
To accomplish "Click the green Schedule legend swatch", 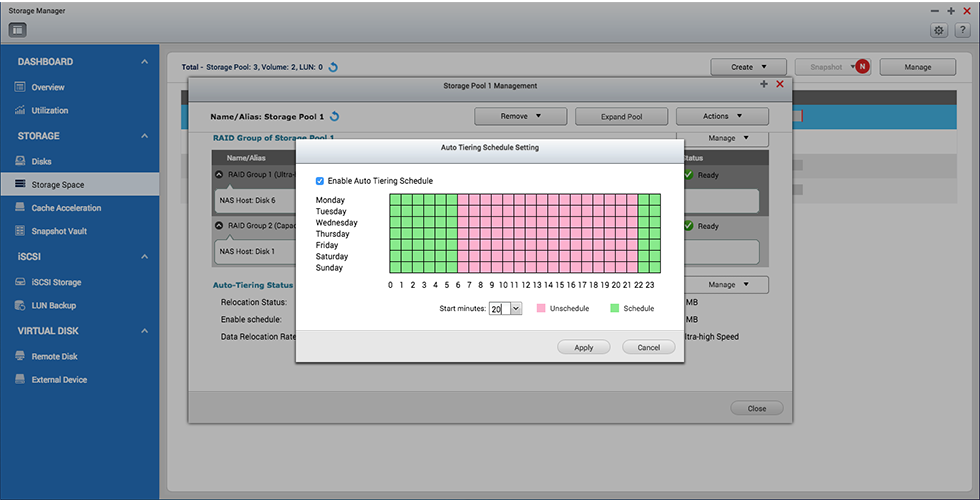I will (x=615, y=308).
